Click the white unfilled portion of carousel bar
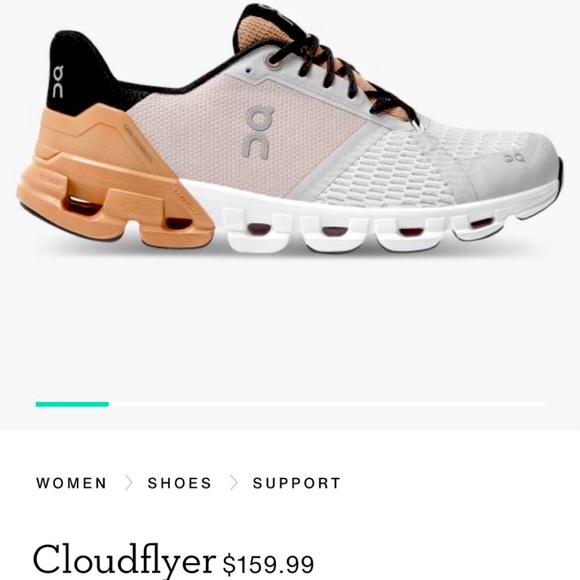 pos(327,404)
